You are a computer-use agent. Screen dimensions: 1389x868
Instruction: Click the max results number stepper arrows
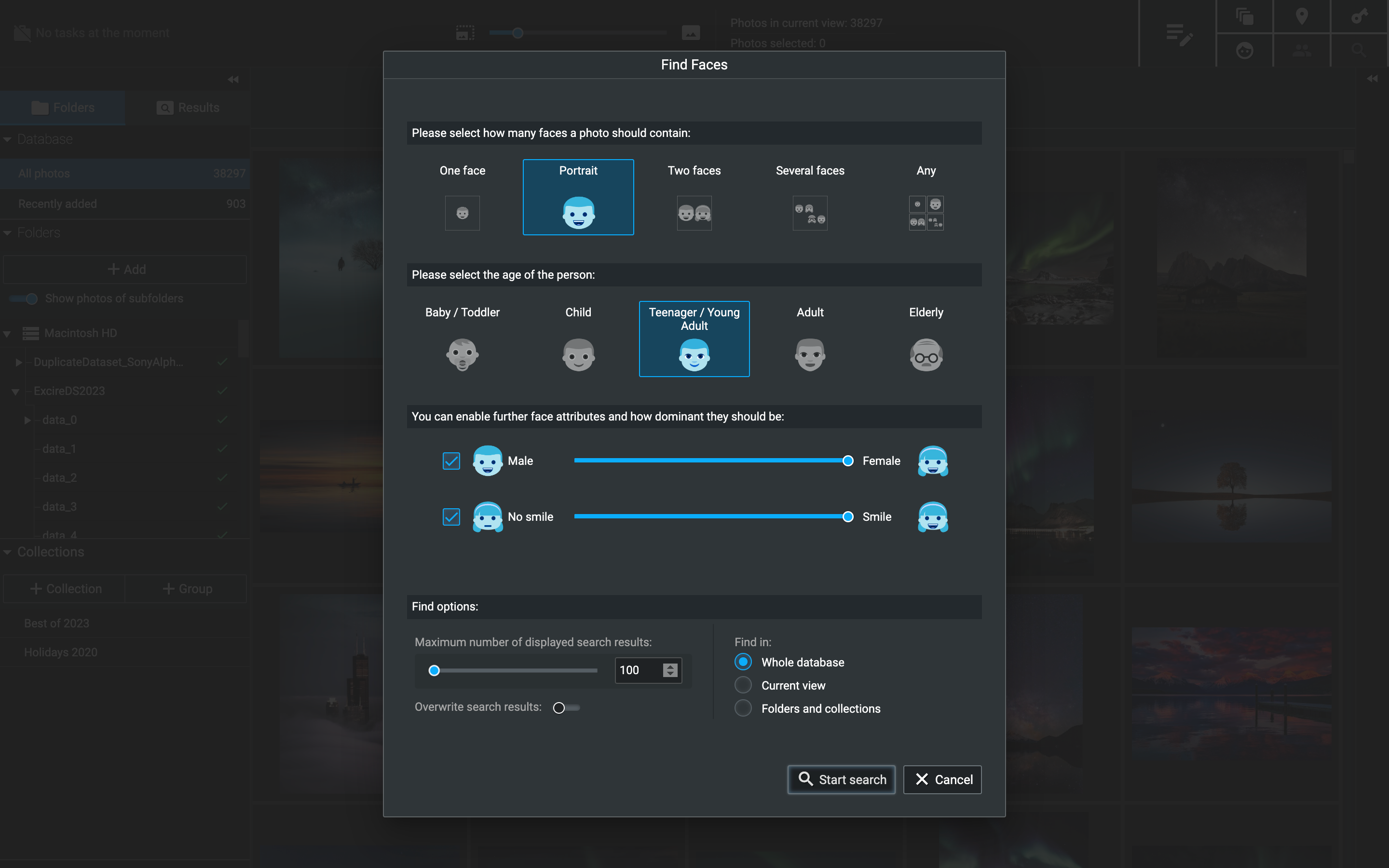click(670, 670)
